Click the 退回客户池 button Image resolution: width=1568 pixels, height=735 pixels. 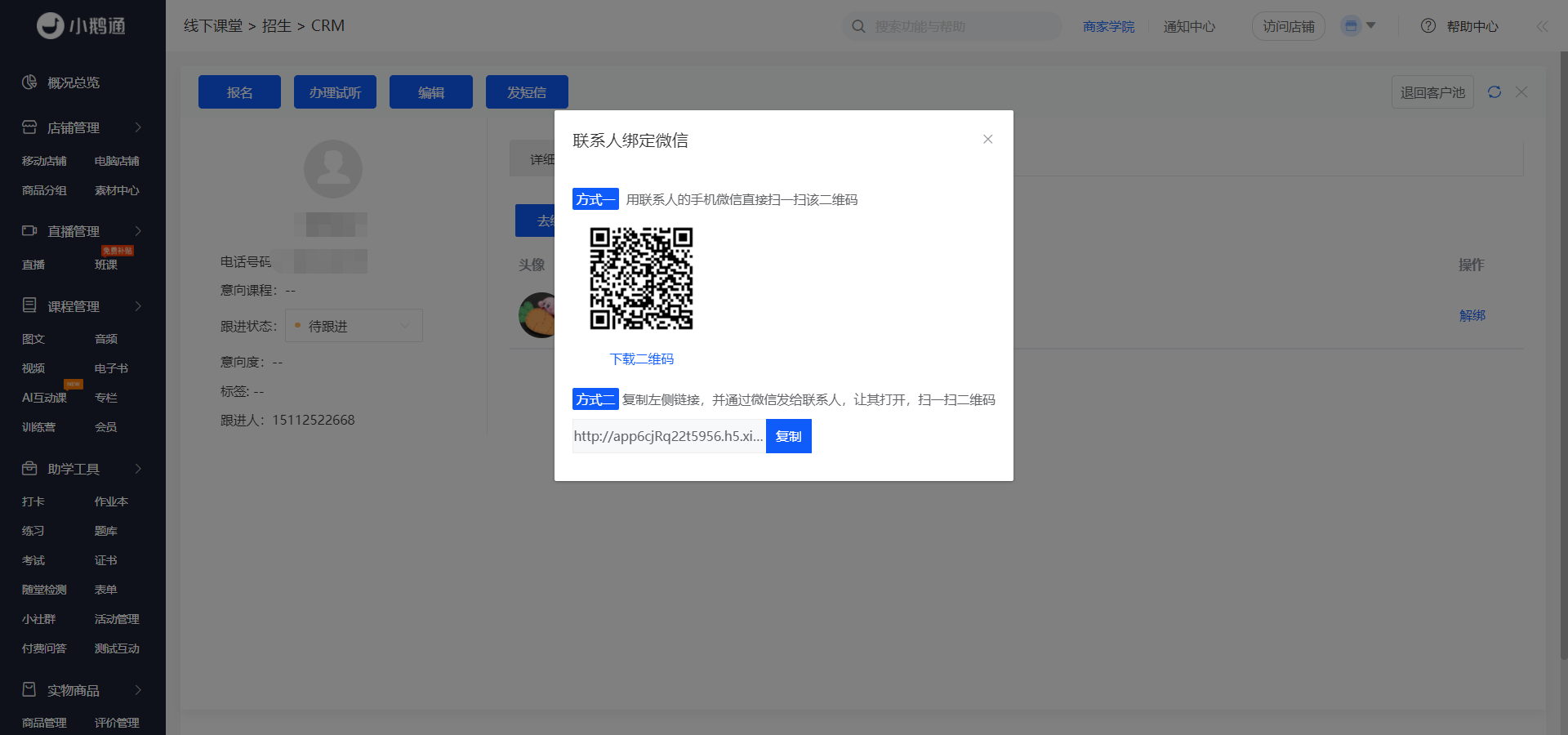(x=1432, y=92)
